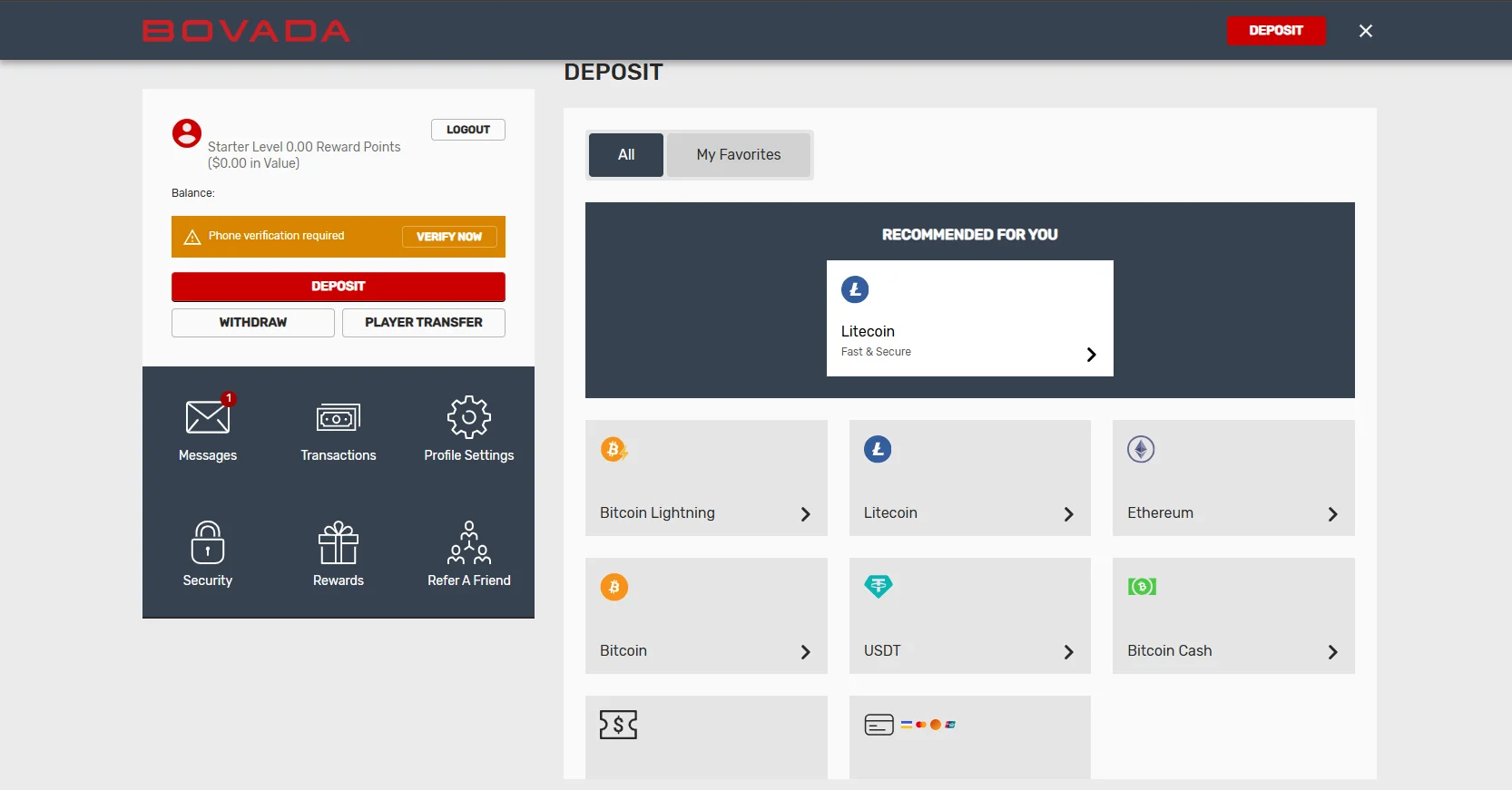Click the Withdraw button
1512x790 pixels.
point(253,323)
